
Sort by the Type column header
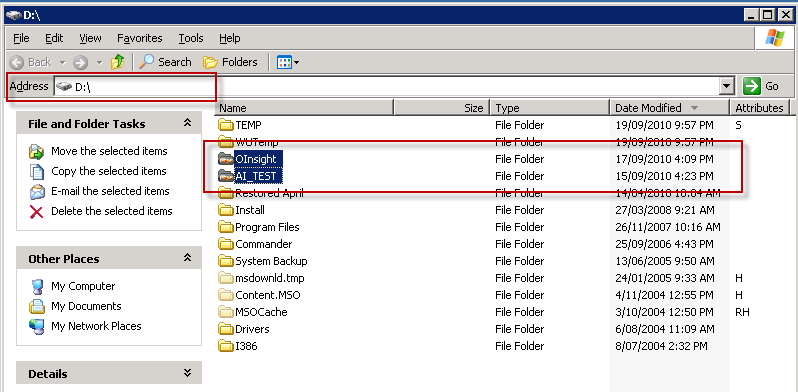tap(550, 108)
